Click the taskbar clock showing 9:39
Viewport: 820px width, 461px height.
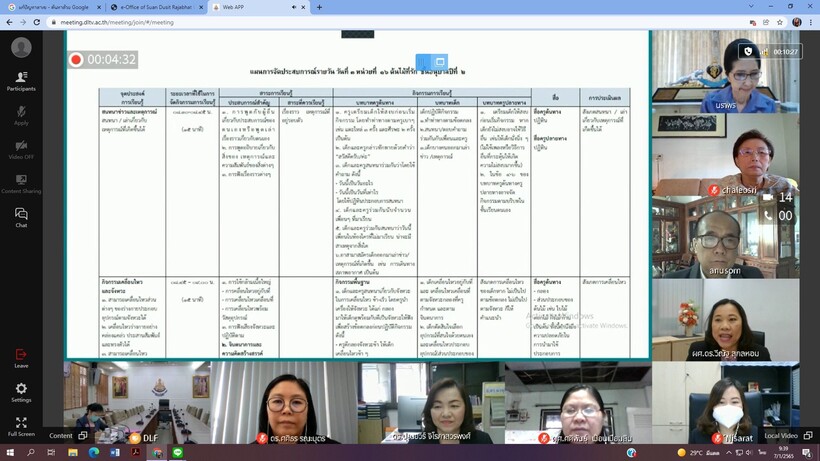click(783, 453)
